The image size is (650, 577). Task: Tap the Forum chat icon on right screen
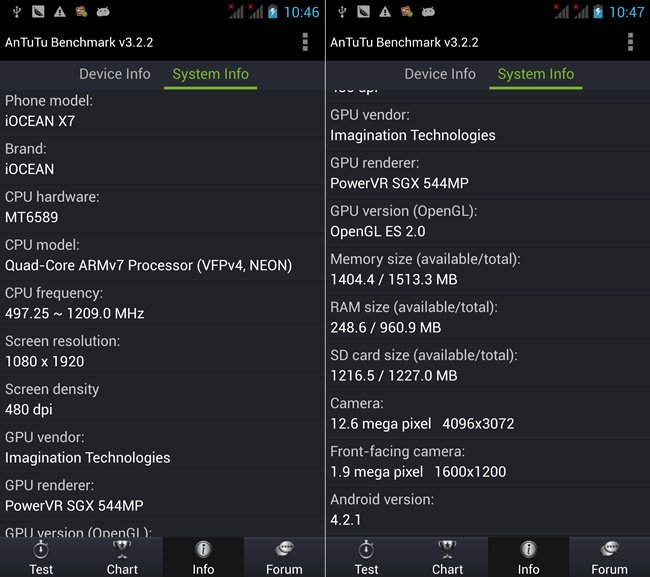pos(609,549)
